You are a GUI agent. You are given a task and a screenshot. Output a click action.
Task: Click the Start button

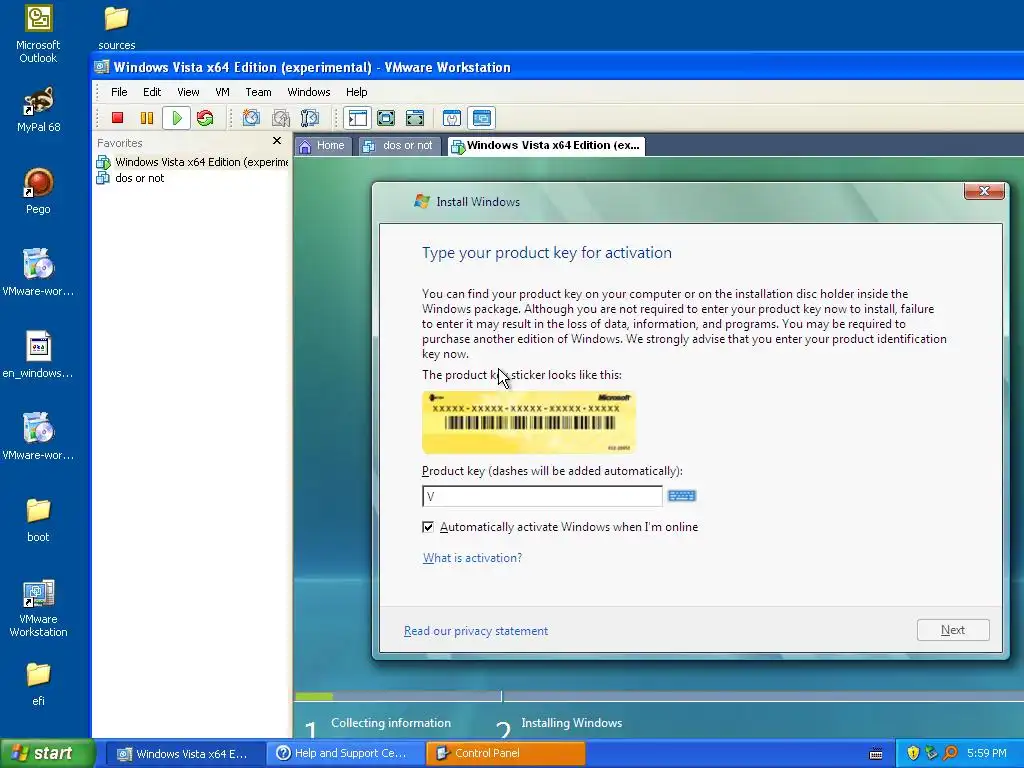[x=48, y=754]
